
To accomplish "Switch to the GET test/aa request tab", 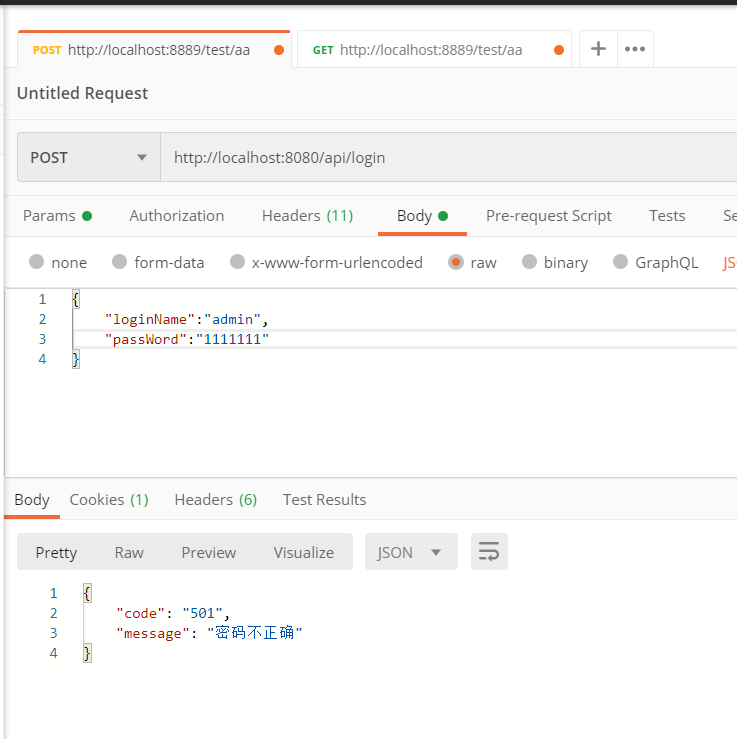I will tap(434, 49).
